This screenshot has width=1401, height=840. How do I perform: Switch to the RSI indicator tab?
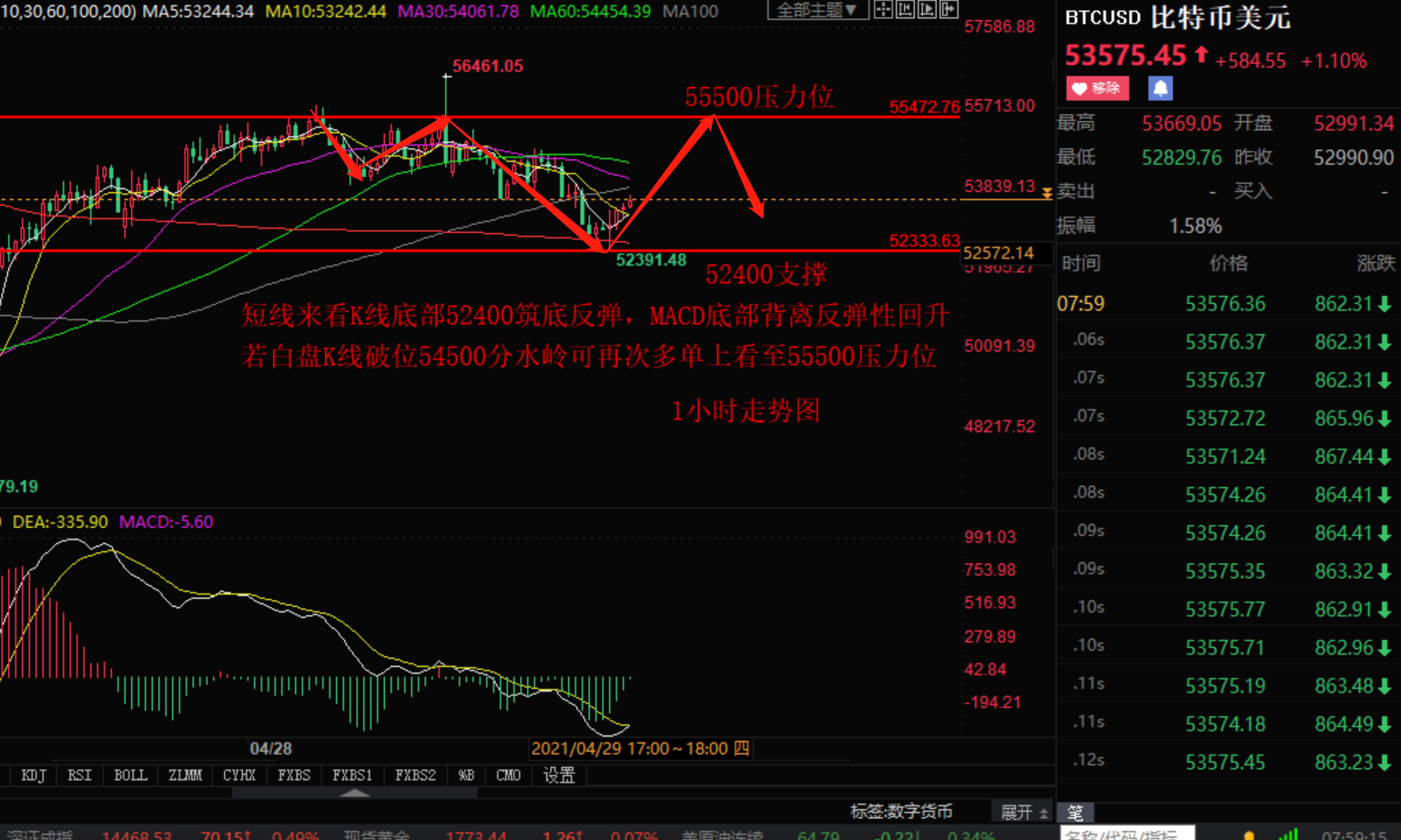click(78, 775)
